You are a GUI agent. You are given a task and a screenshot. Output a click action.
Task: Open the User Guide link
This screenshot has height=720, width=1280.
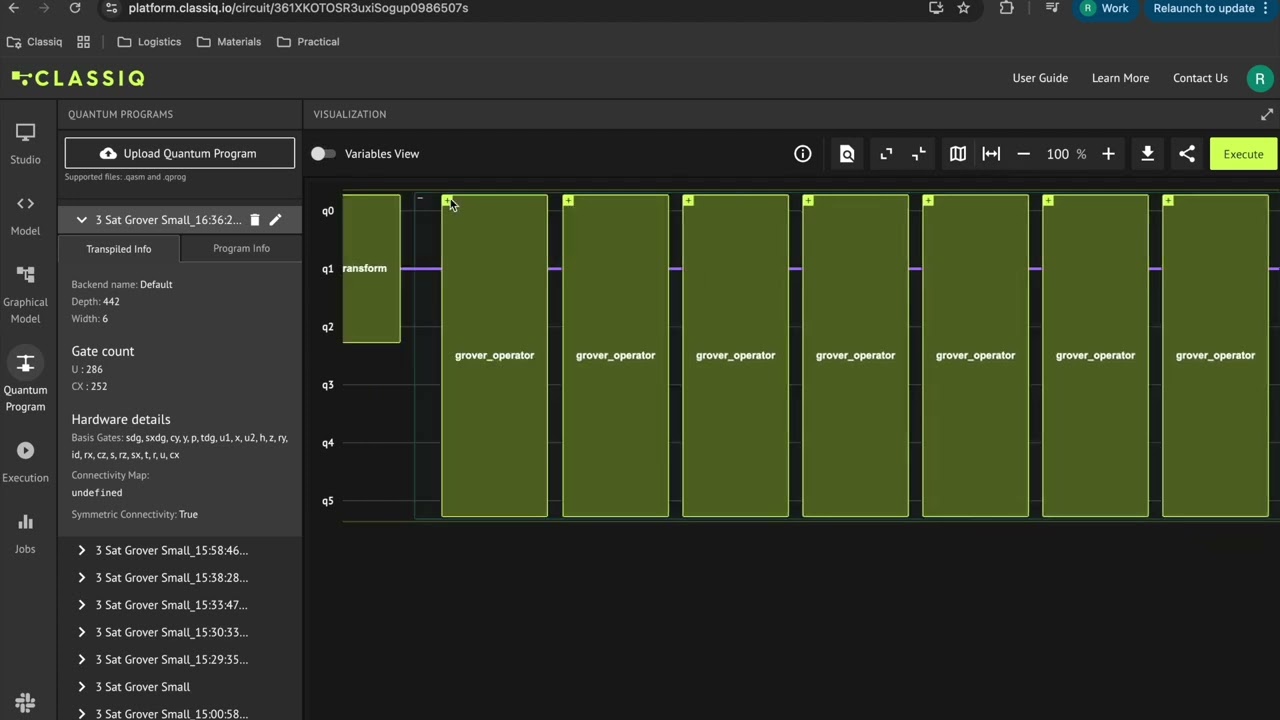click(x=1040, y=78)
